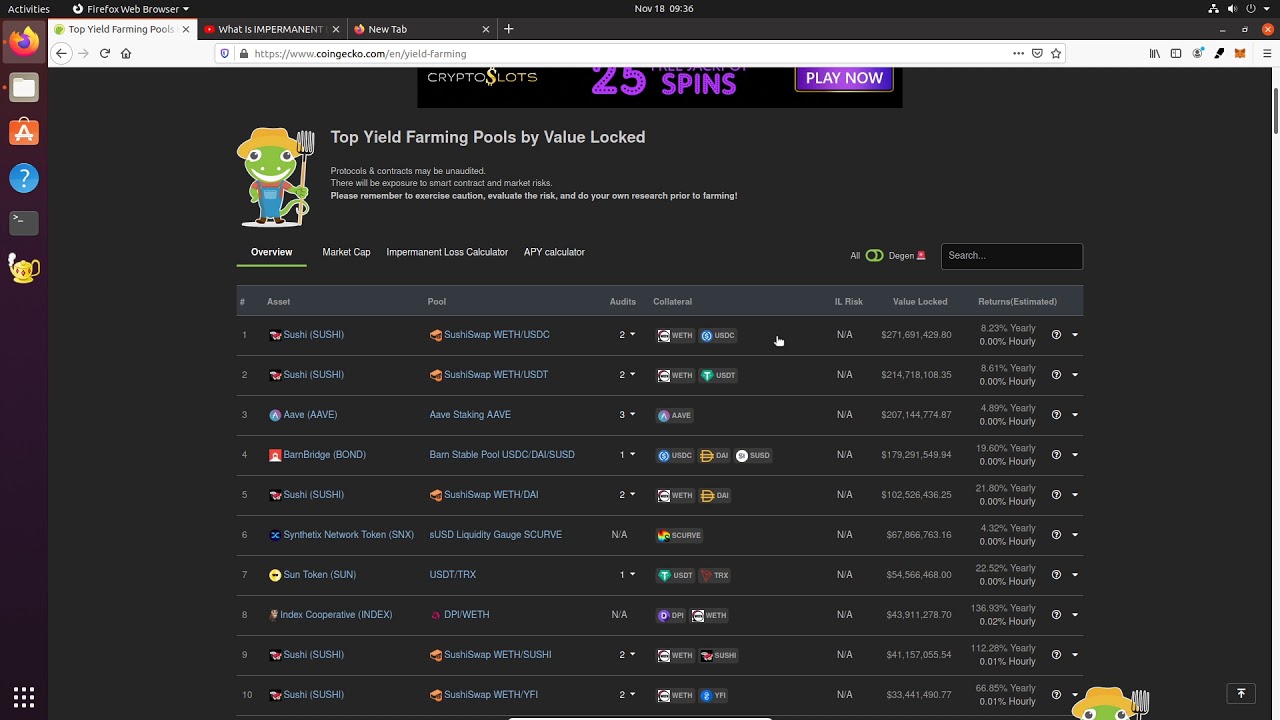
Task: Open the MetaMask fox extension
Action: (1240, 54)
